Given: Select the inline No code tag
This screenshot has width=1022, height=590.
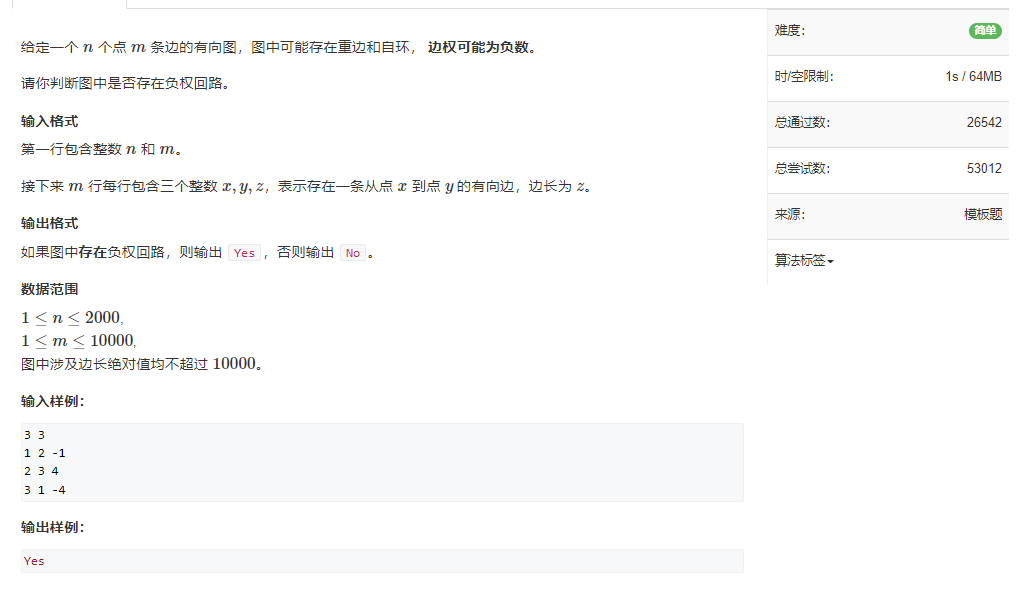Looking at the screenshot, I should coord(353,253).
